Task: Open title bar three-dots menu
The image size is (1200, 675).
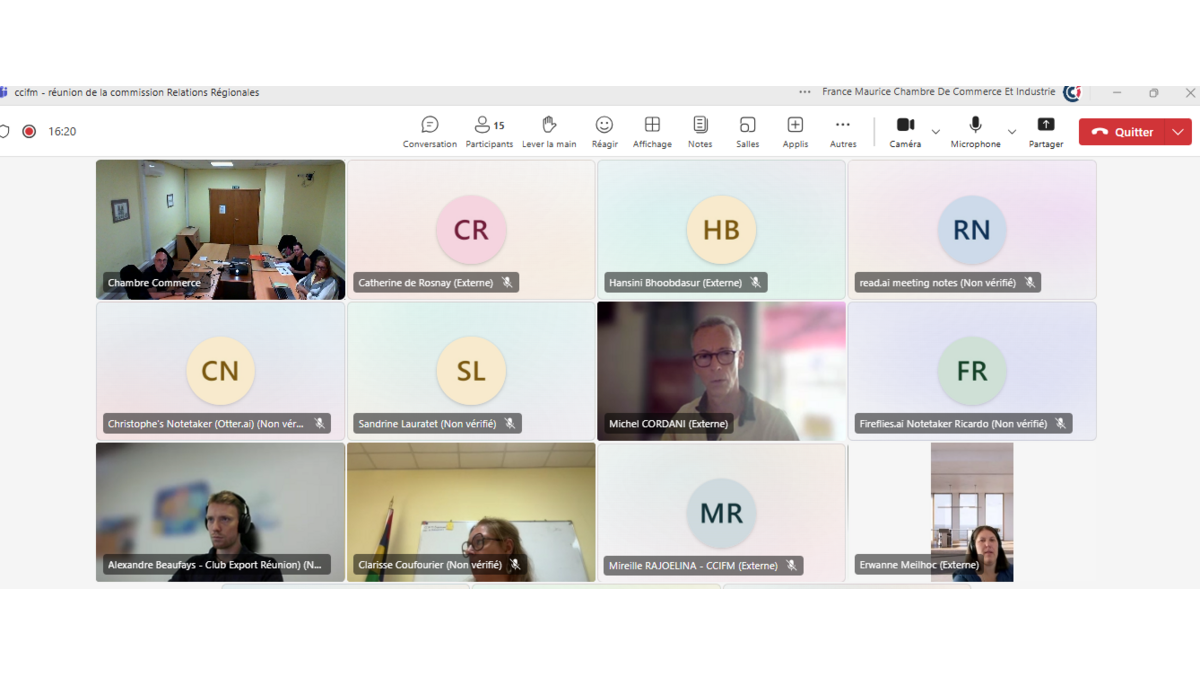Action: click(805, 92)
